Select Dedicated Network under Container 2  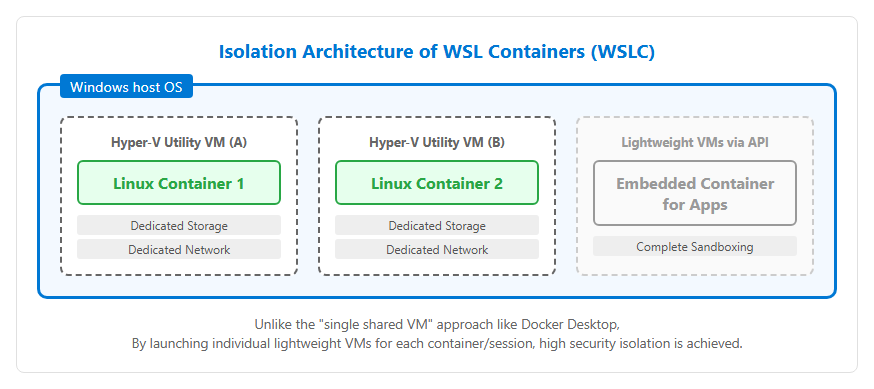[x=437, y=250]
